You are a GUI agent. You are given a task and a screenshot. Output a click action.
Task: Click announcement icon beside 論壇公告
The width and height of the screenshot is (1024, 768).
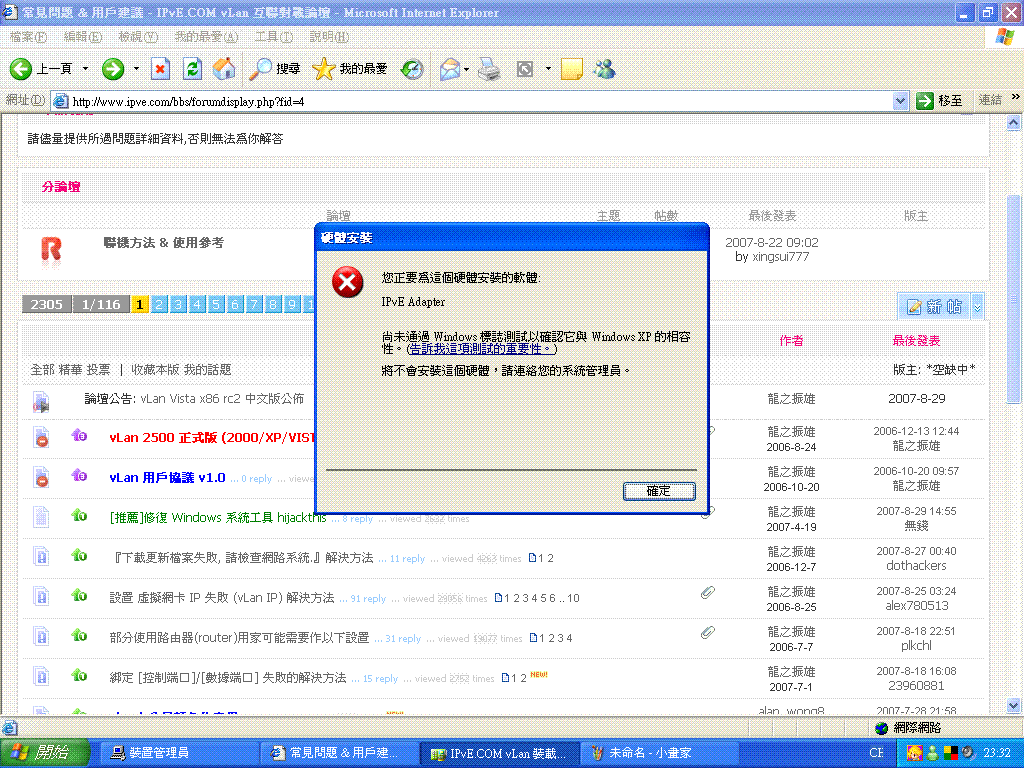pos(40,401)
